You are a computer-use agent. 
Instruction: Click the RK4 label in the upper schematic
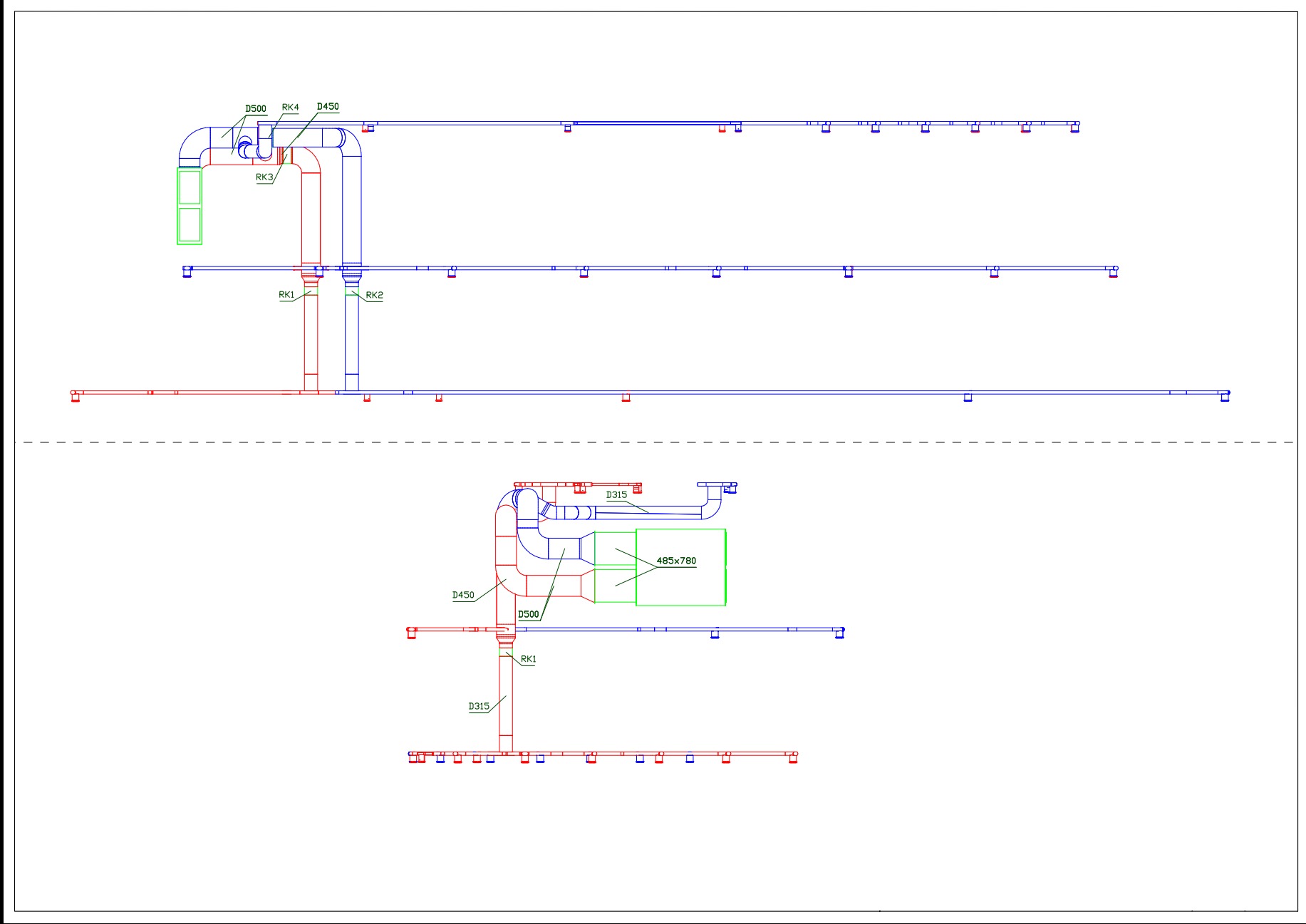(290, 108)
